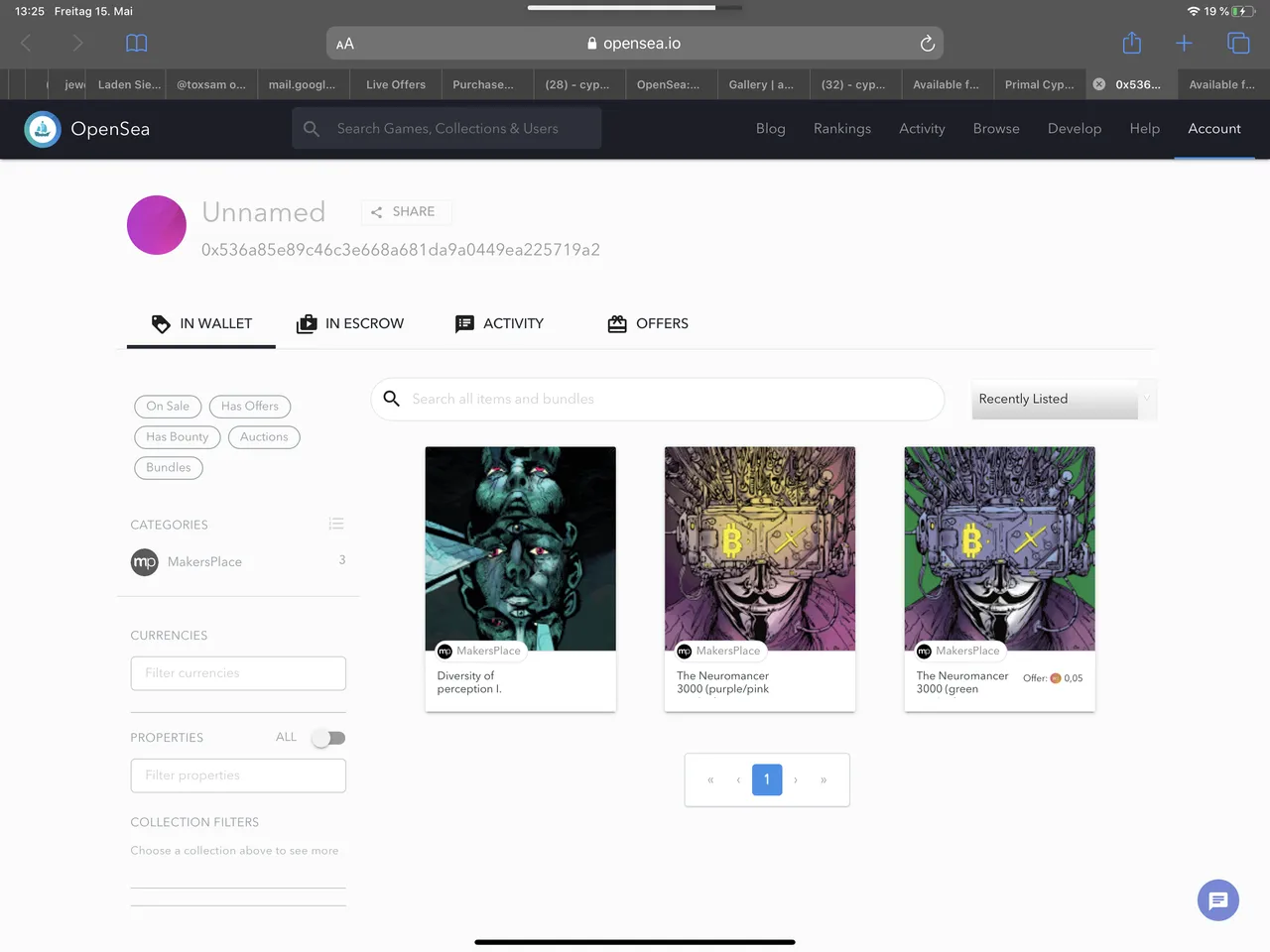Switch to the Live Offers browser tab
The image size is (1270, 952).
click(x=396, y=84)
